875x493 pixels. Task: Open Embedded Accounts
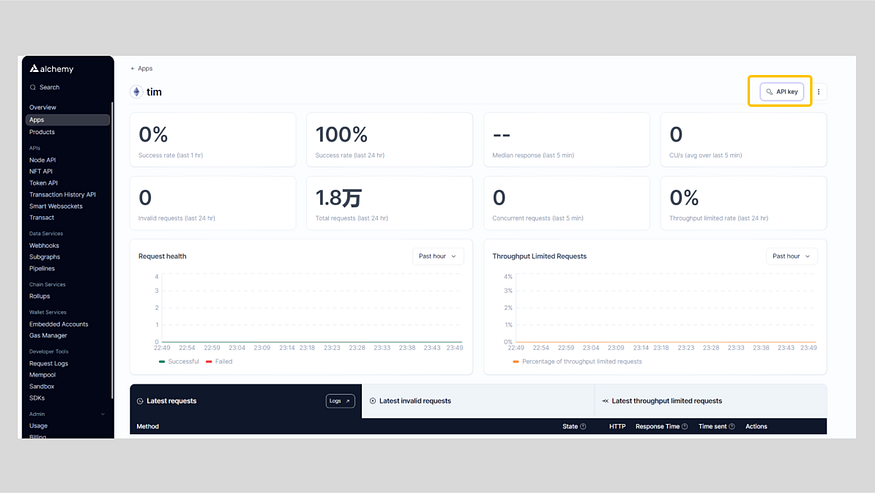pos(59,324)
